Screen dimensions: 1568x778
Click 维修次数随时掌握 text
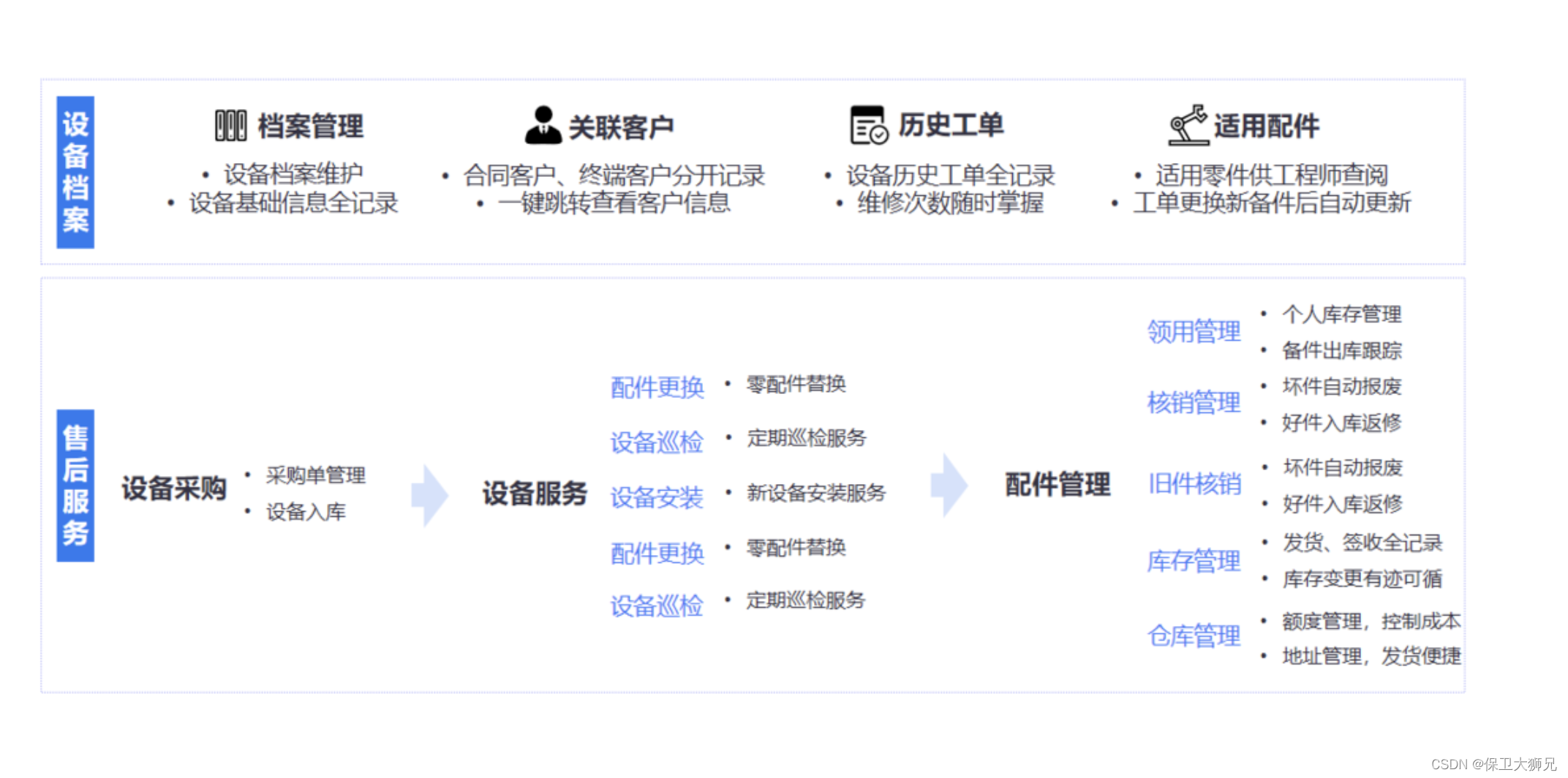pyautogui.click(x=950, y=203)
